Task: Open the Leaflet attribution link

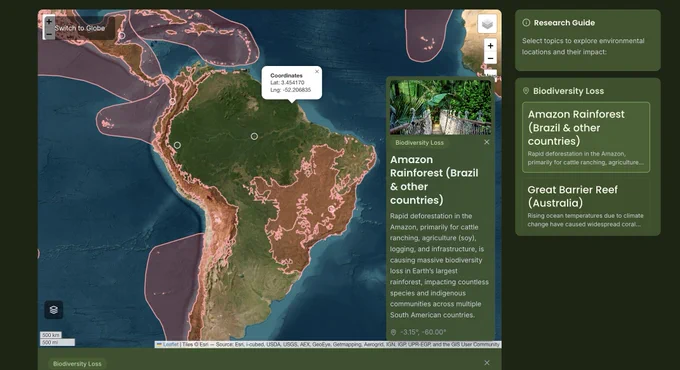Action: click(x=170, y=344)
